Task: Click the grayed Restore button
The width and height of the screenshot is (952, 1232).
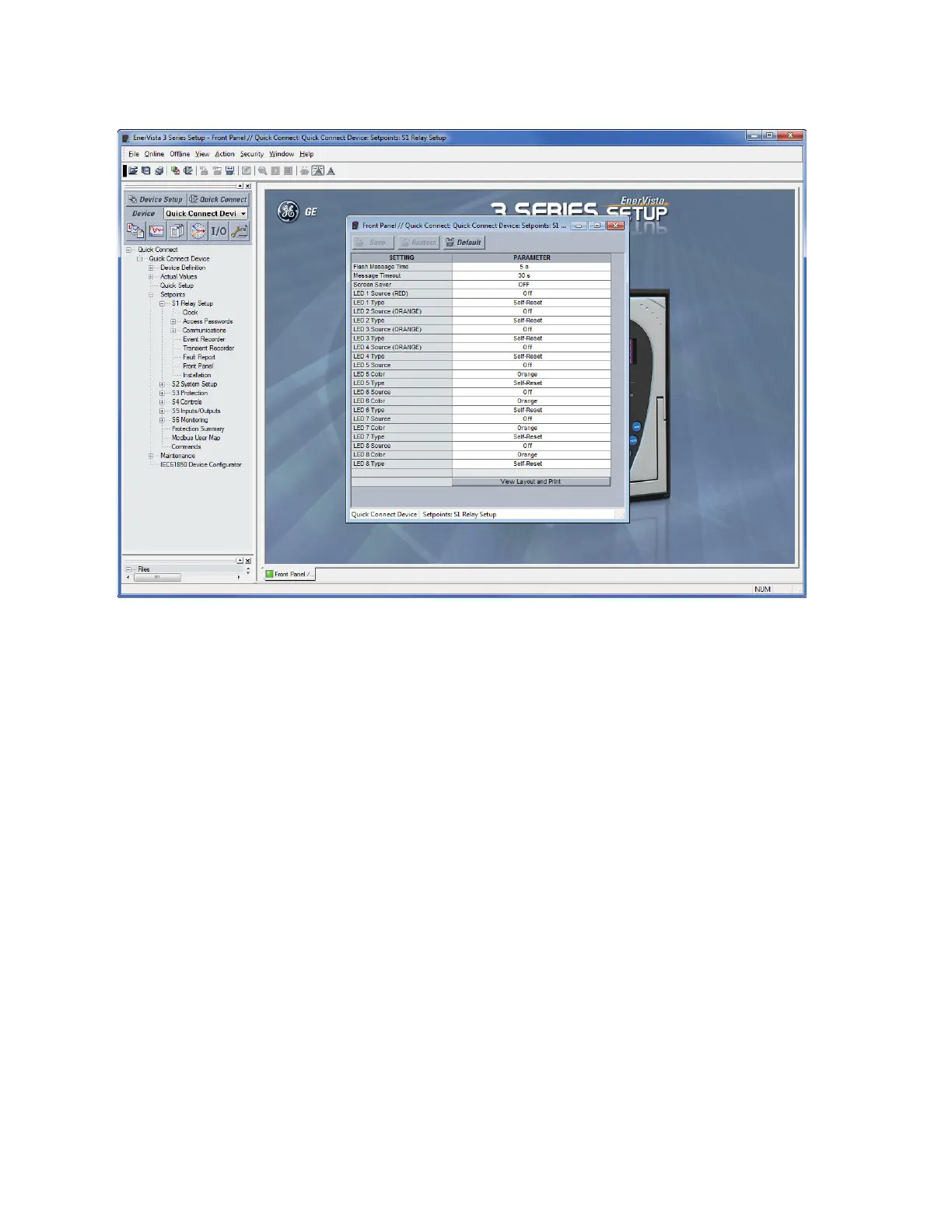Action: (x=418, y=243)
